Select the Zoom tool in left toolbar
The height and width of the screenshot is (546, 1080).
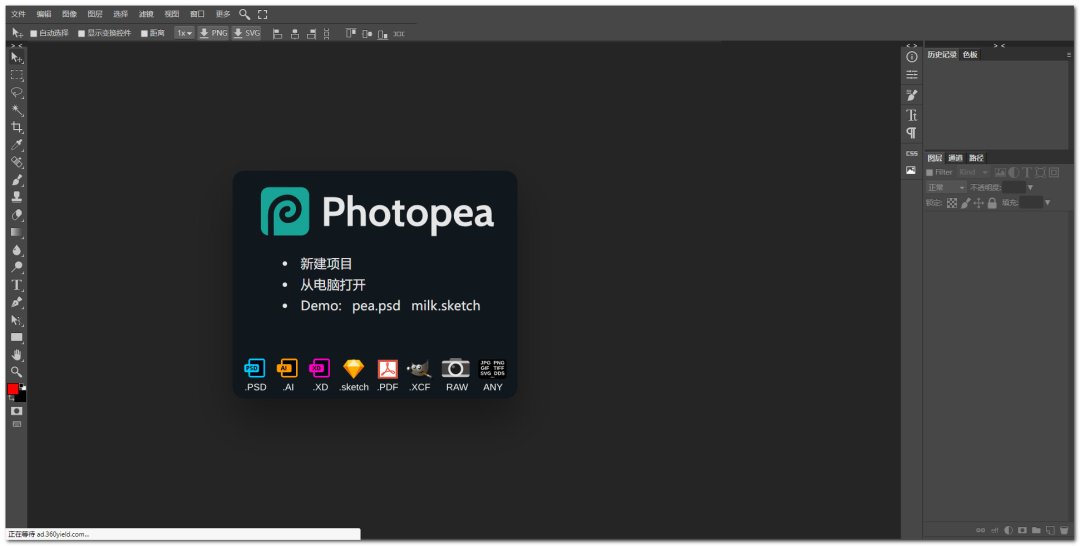point(17,372)
